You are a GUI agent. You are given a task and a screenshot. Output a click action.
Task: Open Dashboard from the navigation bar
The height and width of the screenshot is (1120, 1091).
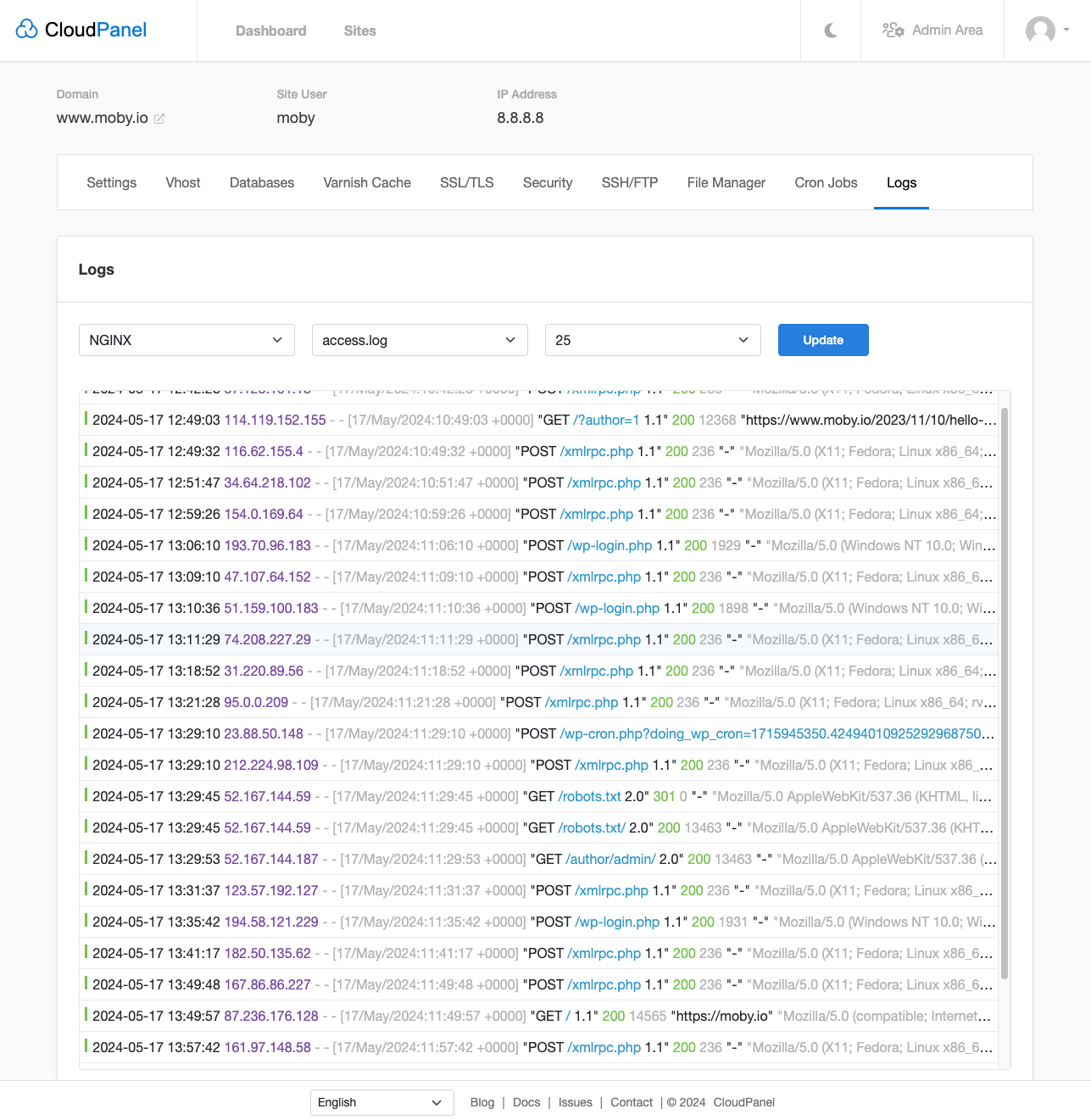point(271,31)
